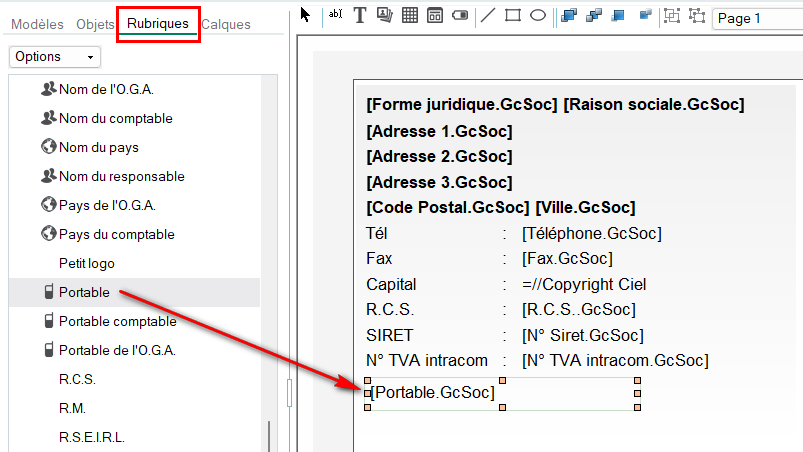The height and width of the screenshot is (452, 803).
Task: Select the Rubriques tab
Action: (x=158, y=24)
